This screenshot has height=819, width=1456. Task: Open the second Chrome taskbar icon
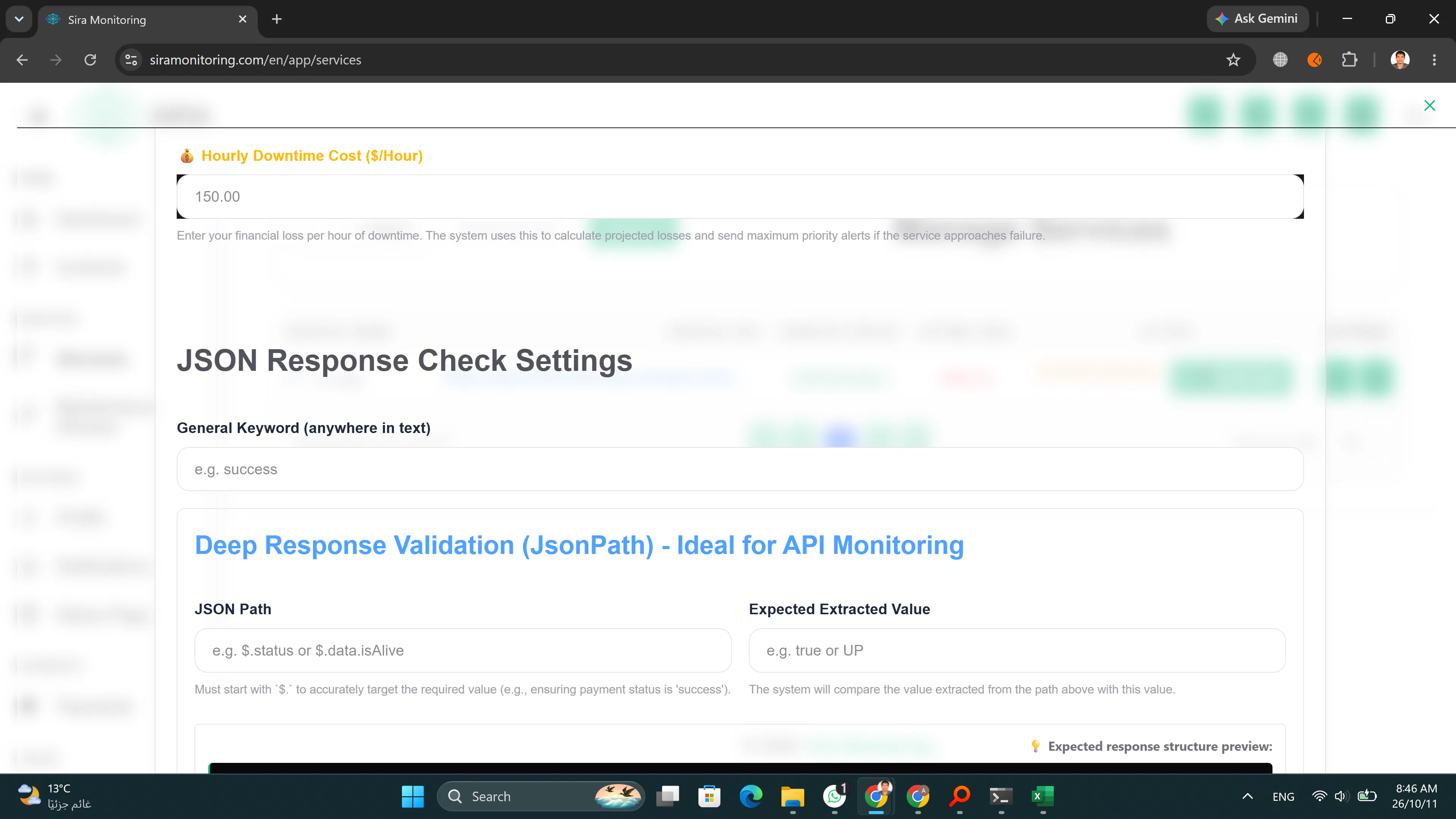click(917, 796)
